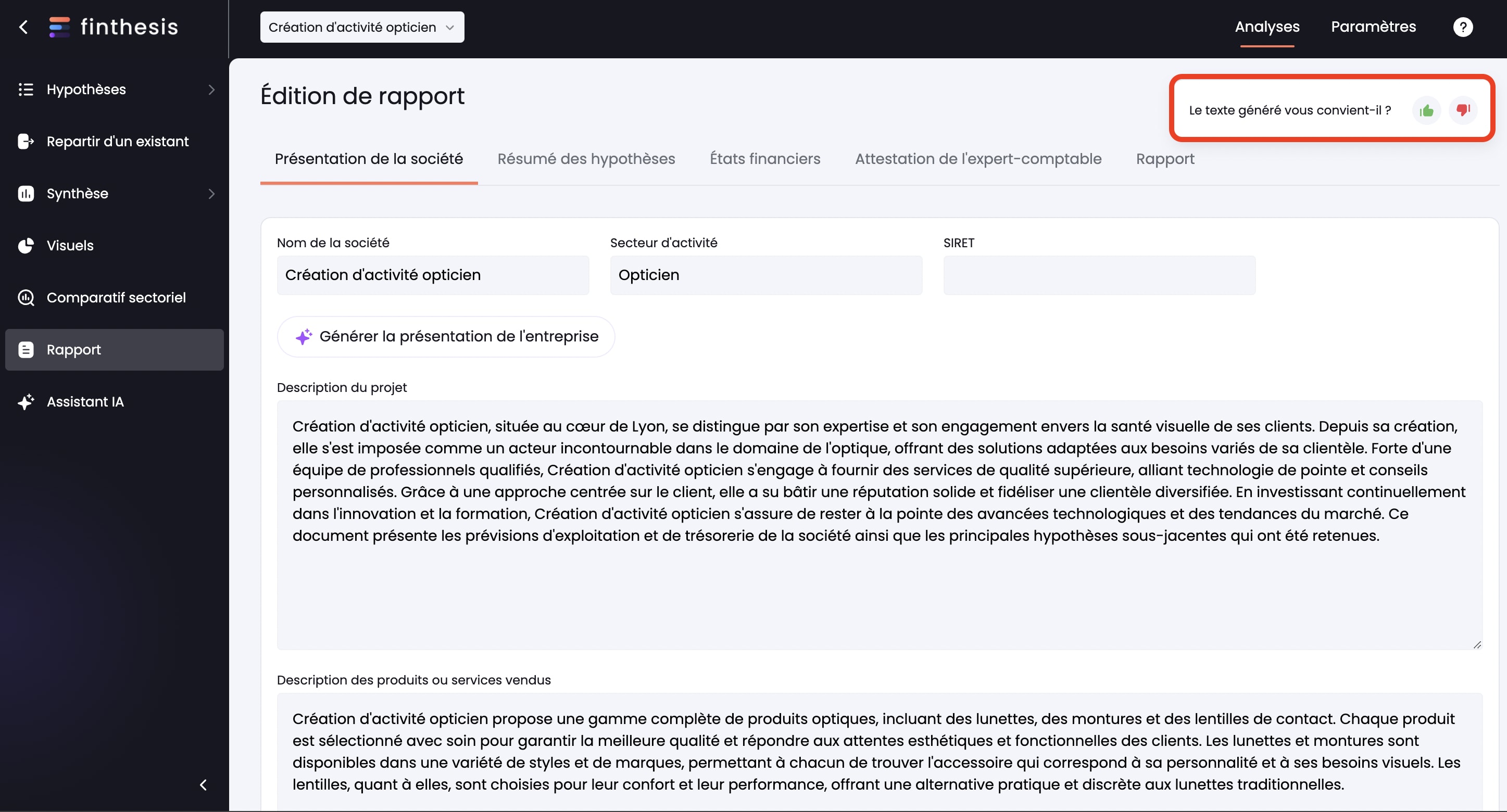Click the Synthèse chart icon
The height and width of the screenshot is (812, 1507).
(x=26, y=194)
